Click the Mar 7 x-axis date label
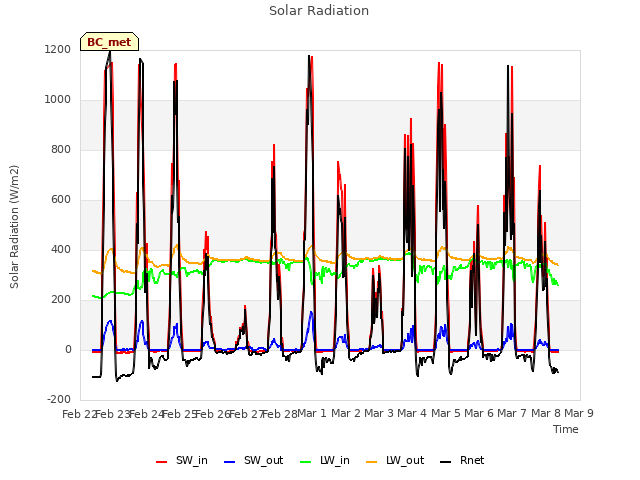The height and width of the screenshot is (480, 640). (512, 413)
